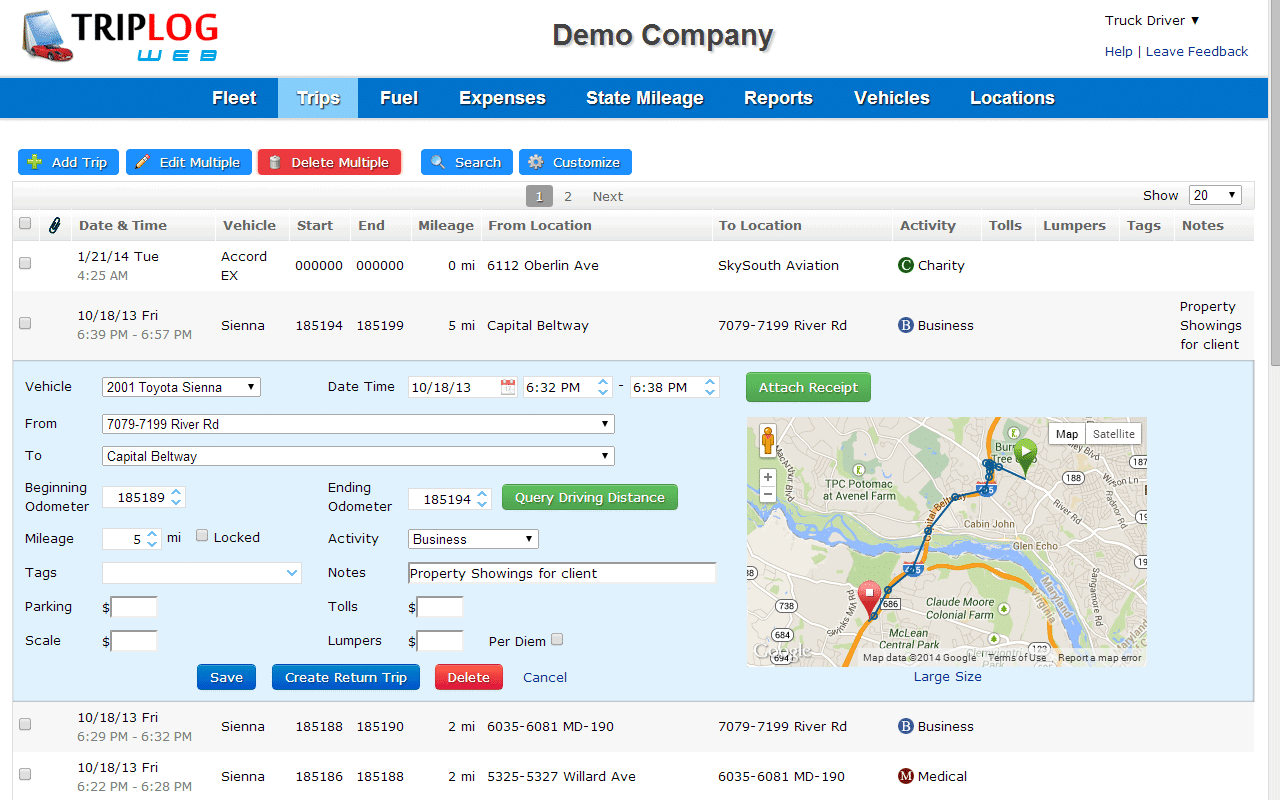Select the Edit Multiple pencil icon
The image size is (1280, 800).
coord(141,162)
